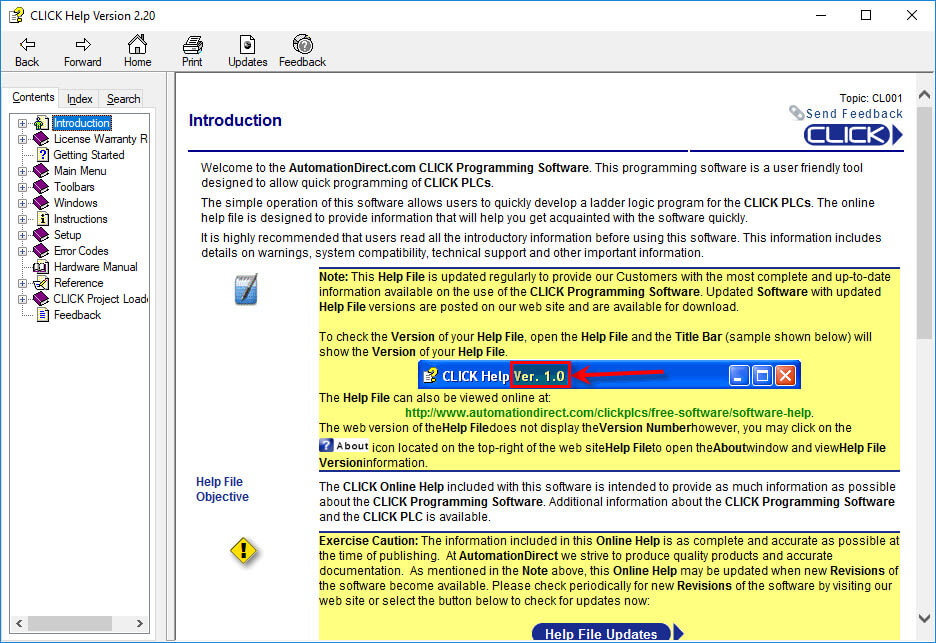The height and width of the screenshot is (643, 936).
Task: Expand the Toolbars tree node
Action: point(22,187)
